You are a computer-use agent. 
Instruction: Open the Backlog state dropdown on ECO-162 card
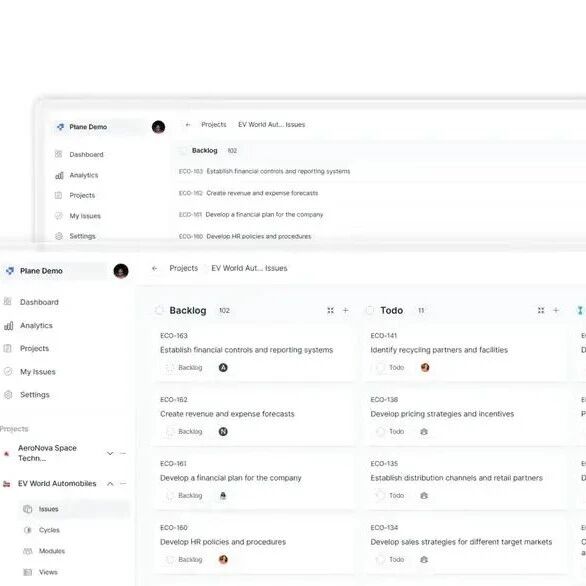184,432
